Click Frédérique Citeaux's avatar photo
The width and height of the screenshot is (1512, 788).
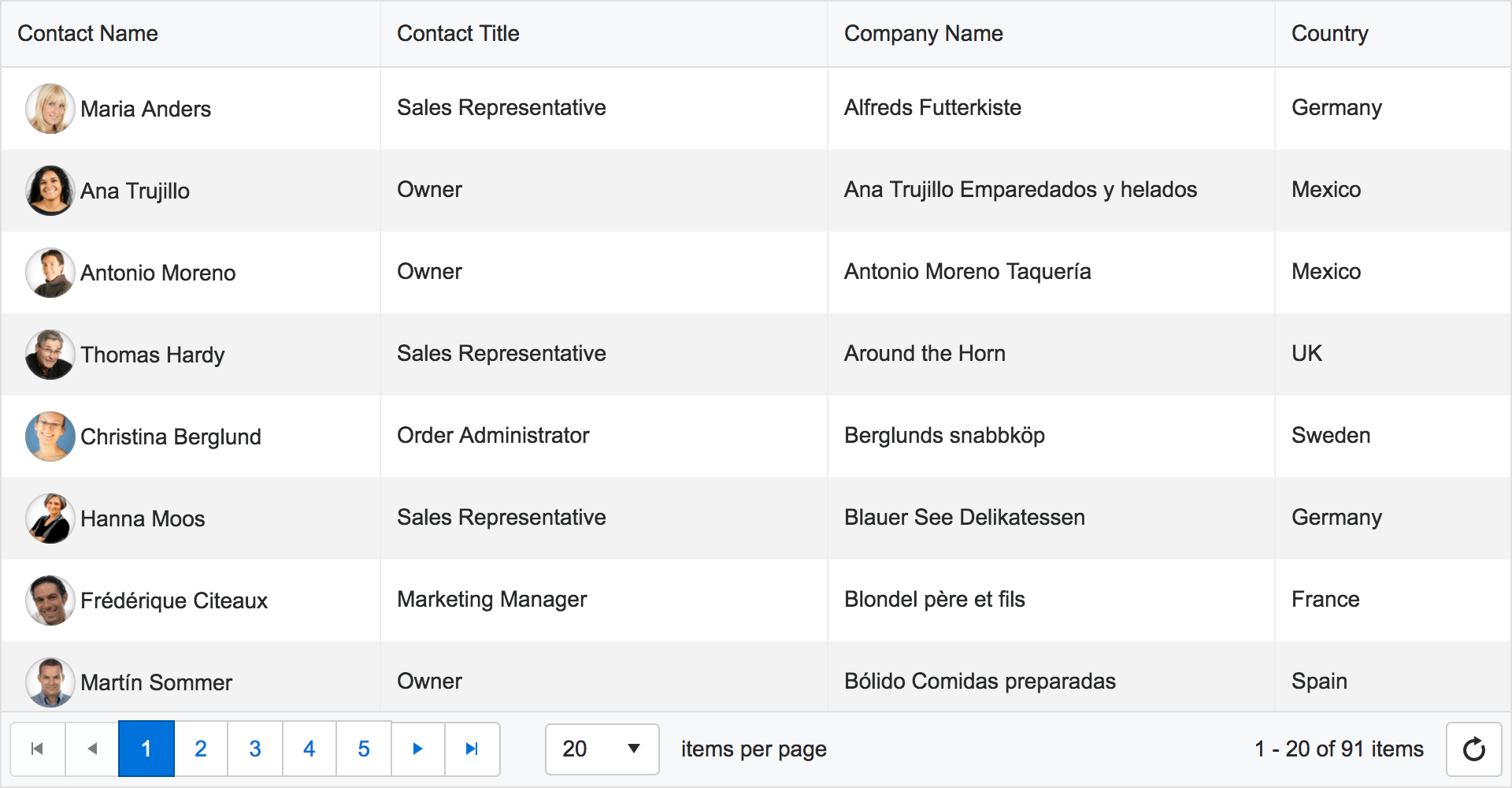[50, 600]
